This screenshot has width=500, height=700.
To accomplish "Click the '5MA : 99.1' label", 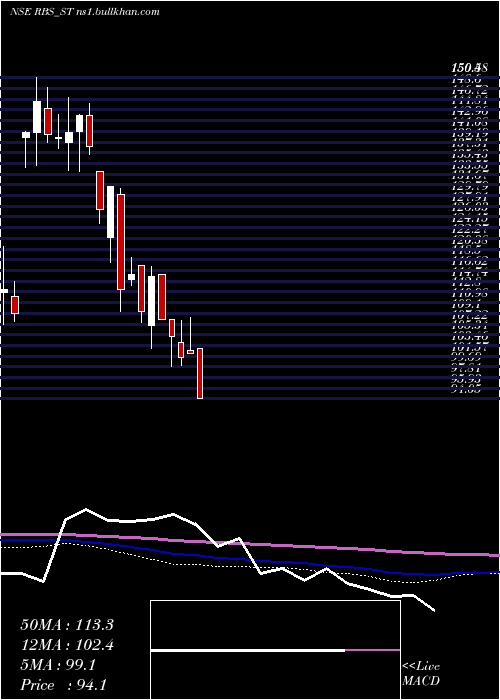I will tap(58, 665).
